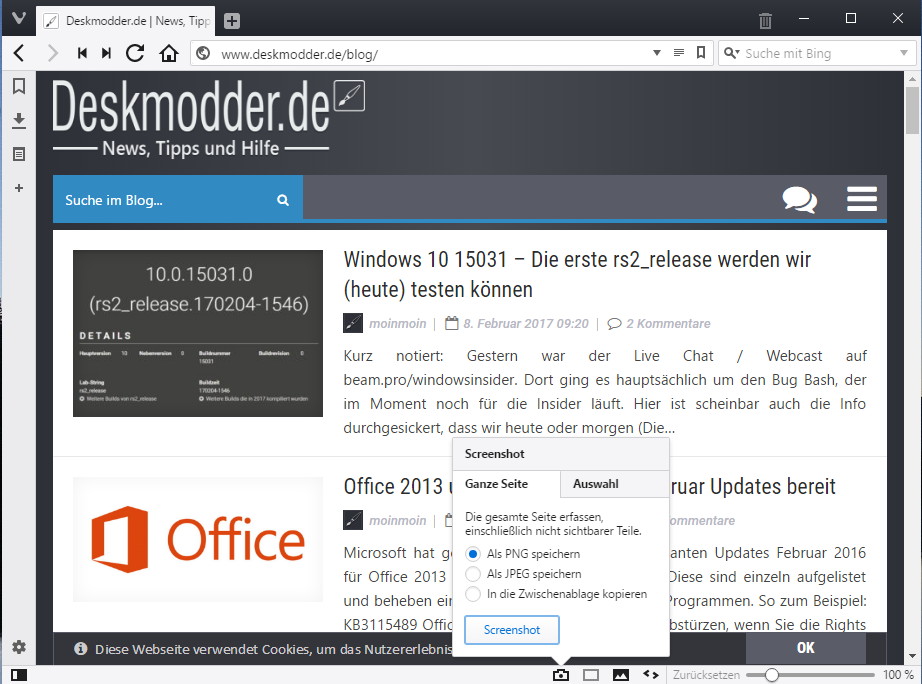Reset zoom with Zurücksetzen

click(706, 675)
